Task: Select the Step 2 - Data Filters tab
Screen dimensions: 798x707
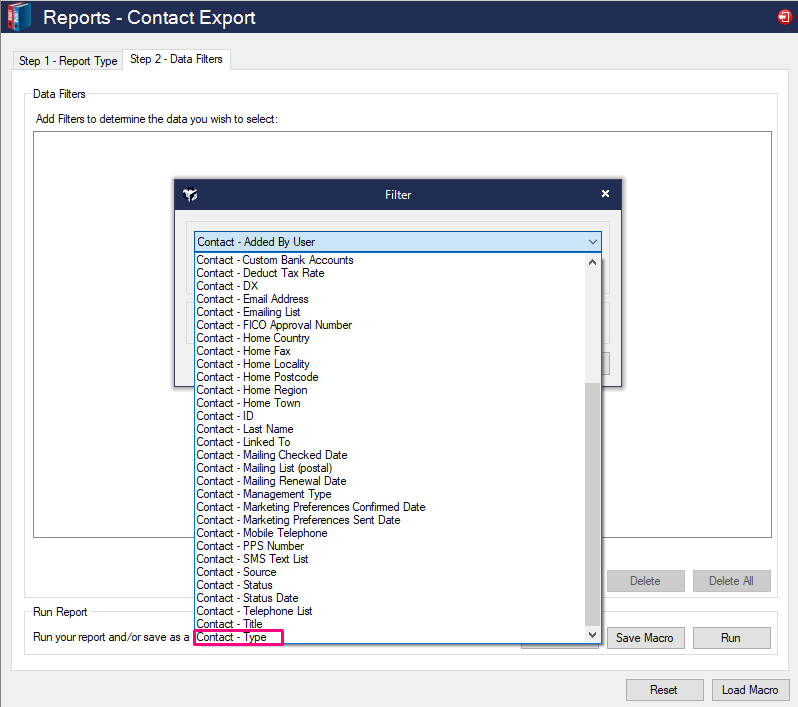Action: (x=177, y=59)
